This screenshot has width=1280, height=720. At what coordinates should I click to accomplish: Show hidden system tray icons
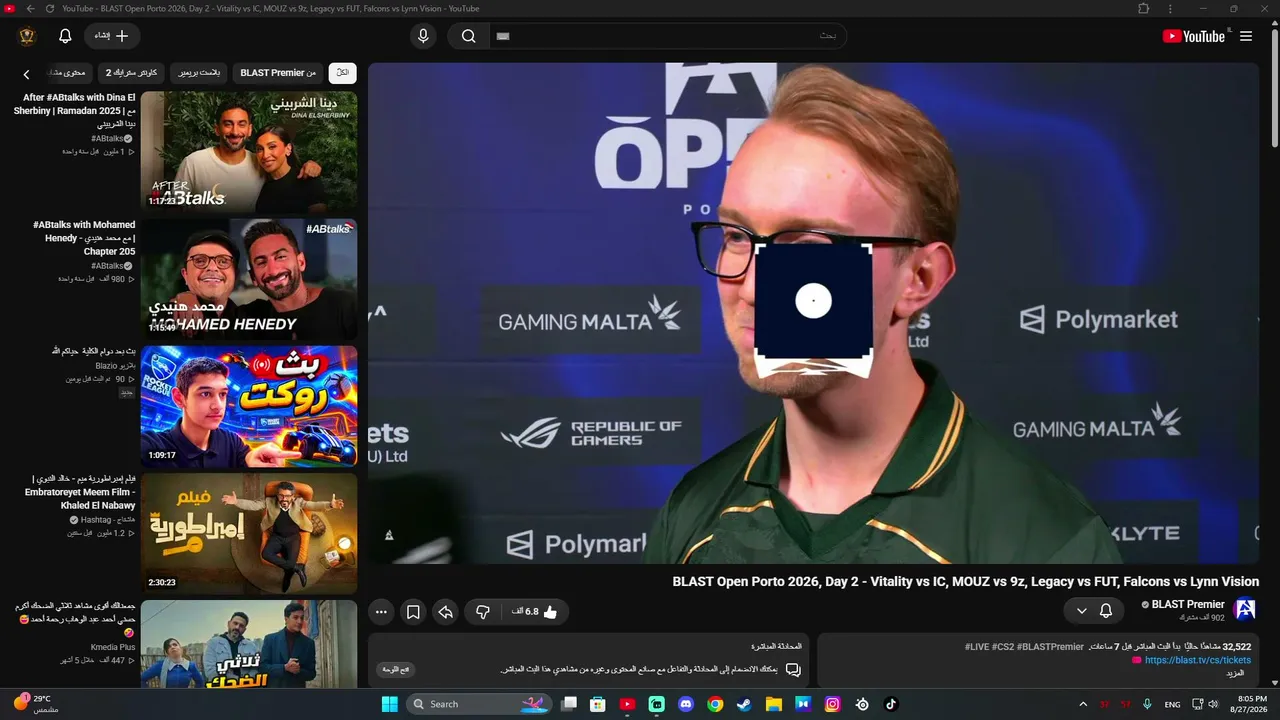pos(1083,704)
